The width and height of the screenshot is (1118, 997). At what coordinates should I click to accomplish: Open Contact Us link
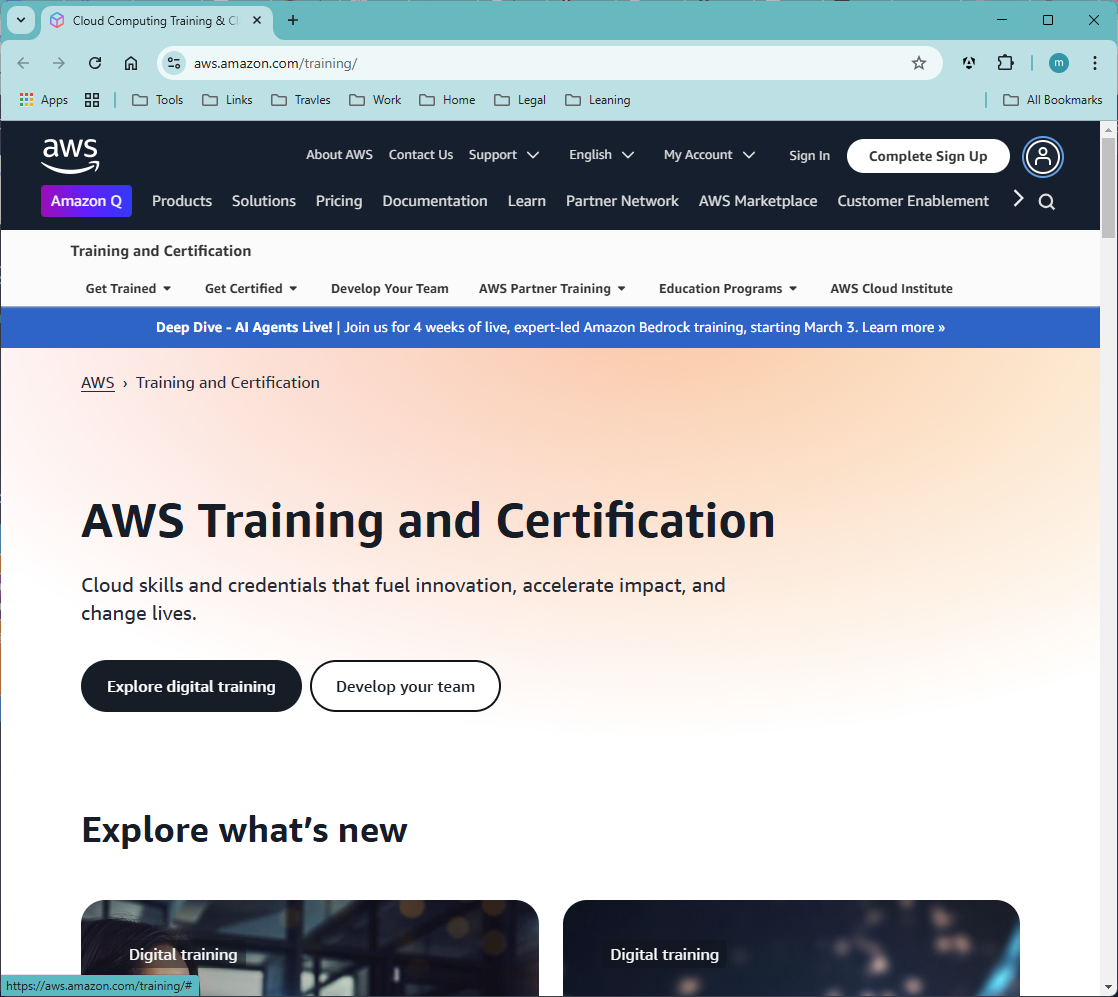coord(421,155)
